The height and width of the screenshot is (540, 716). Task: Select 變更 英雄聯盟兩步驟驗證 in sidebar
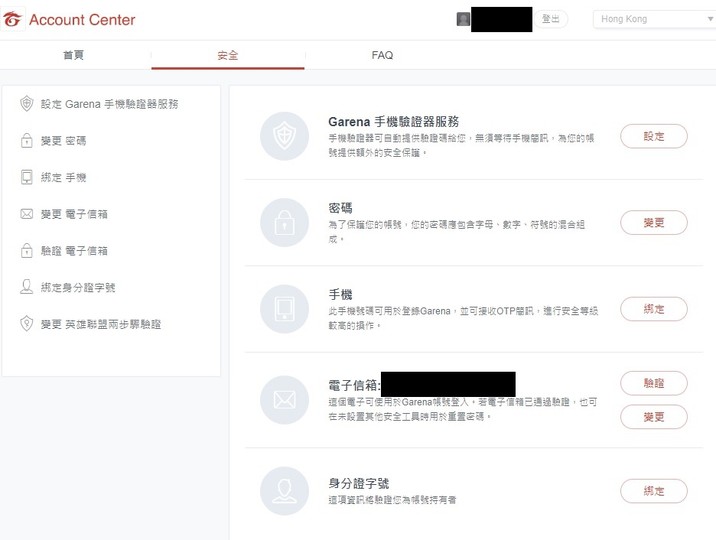click(100, 324)
